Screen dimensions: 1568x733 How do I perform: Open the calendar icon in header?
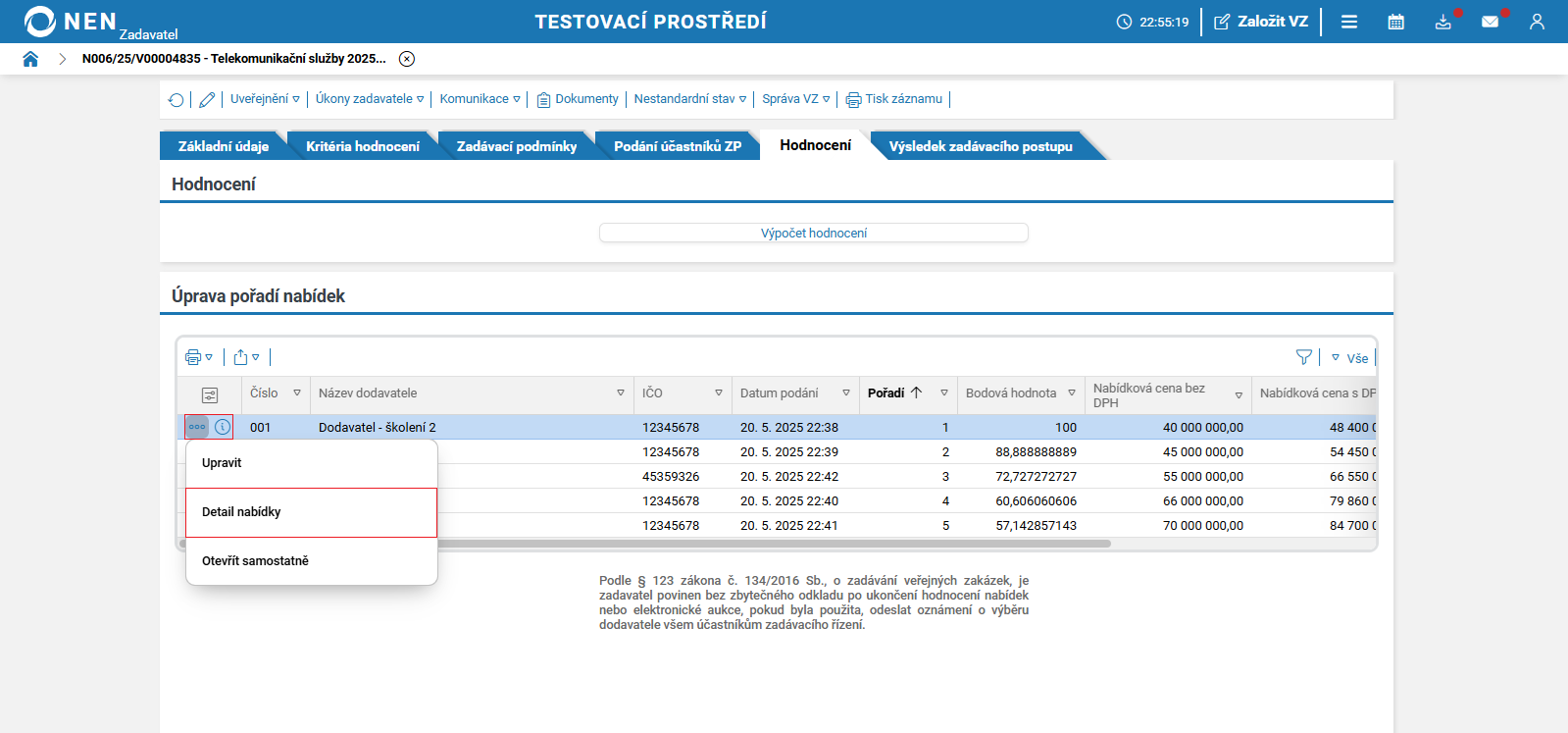[1396, 22]
